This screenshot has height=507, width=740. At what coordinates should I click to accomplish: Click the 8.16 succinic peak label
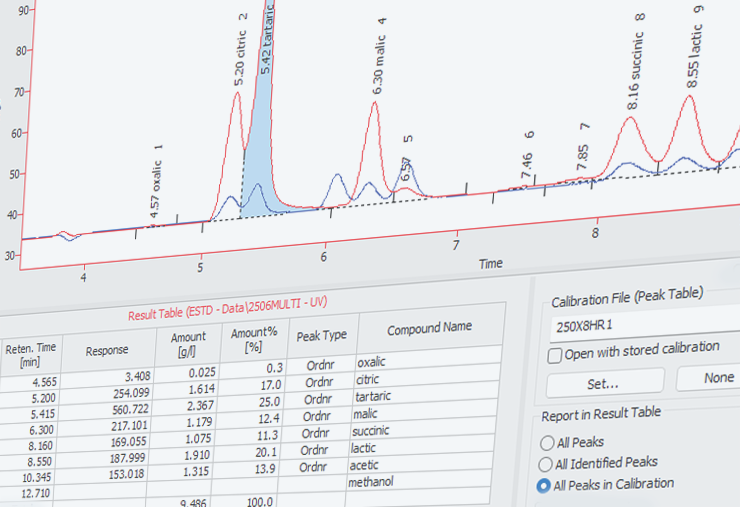(635, 71)
